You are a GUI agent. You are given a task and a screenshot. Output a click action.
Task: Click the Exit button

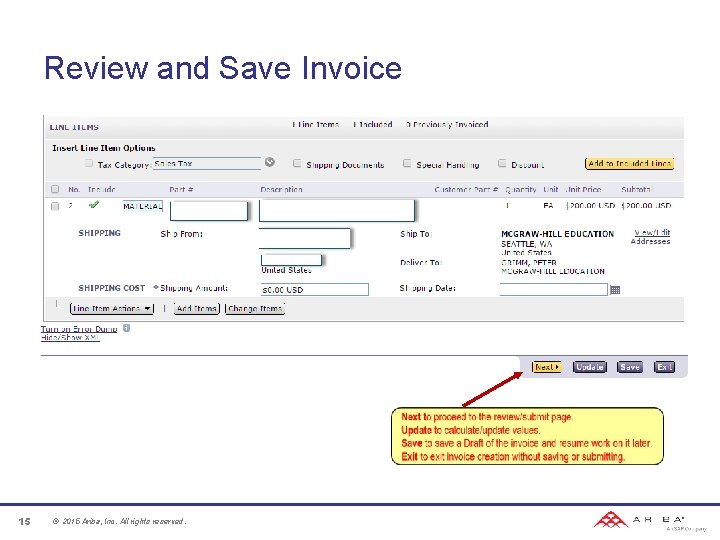pos(664,367)
